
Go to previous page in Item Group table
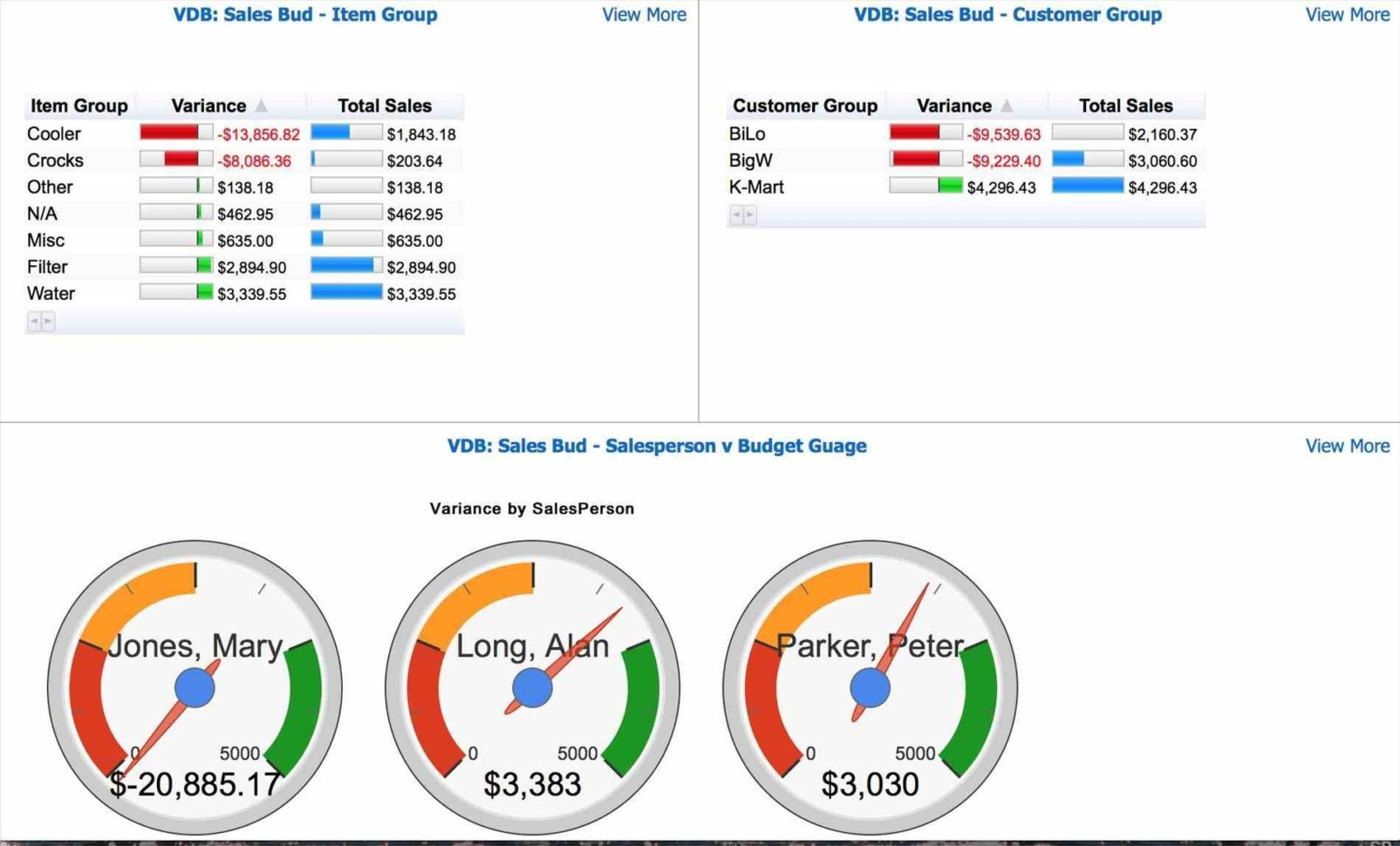pyautogui.click(x=34, y=322)
